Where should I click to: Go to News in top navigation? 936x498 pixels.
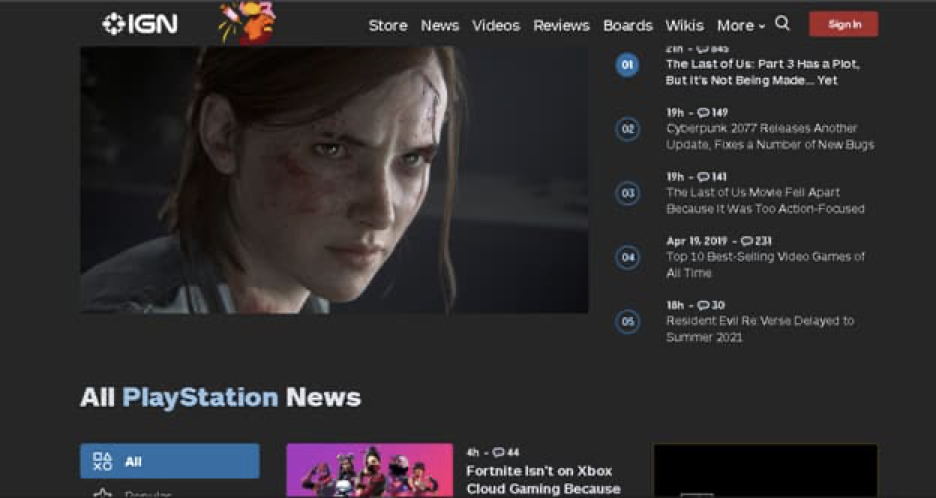click(440, 26)
